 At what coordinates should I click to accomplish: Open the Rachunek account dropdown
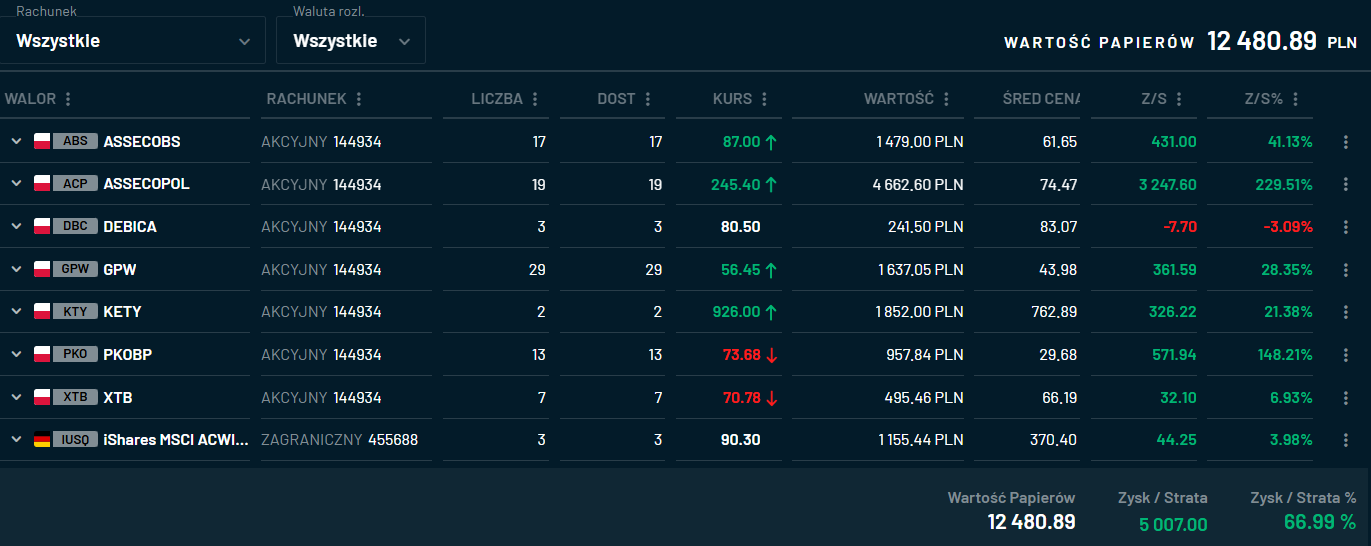click(133, 41)
